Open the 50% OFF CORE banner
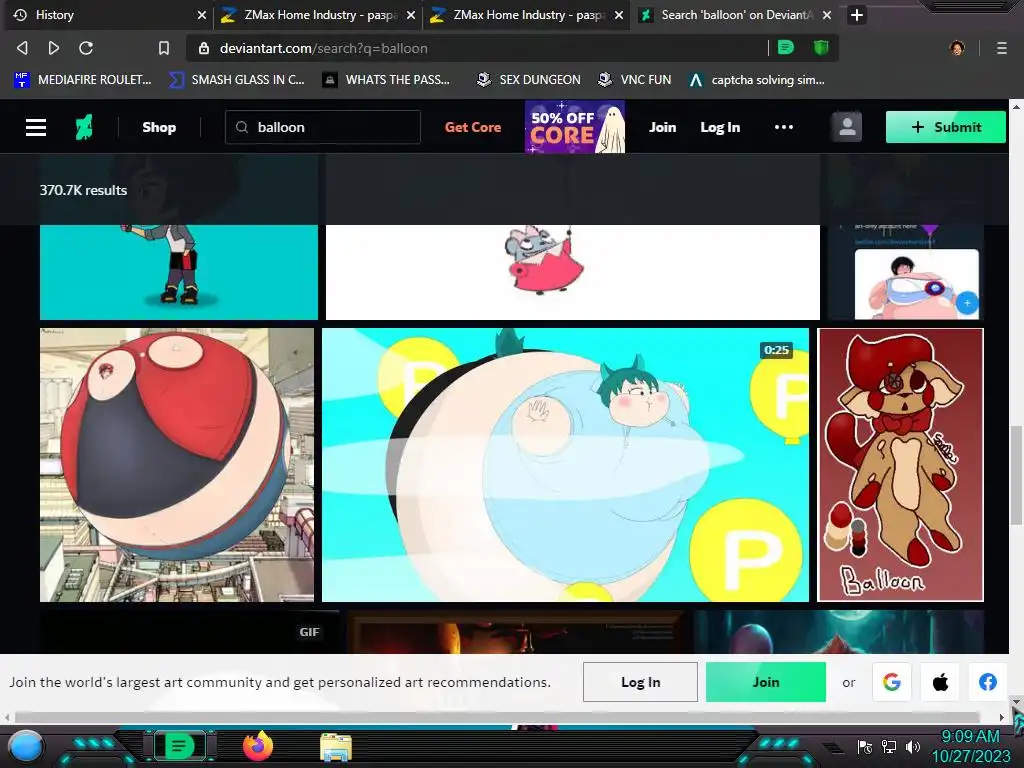Screen dimensions: 1024x768 [575, 127]
